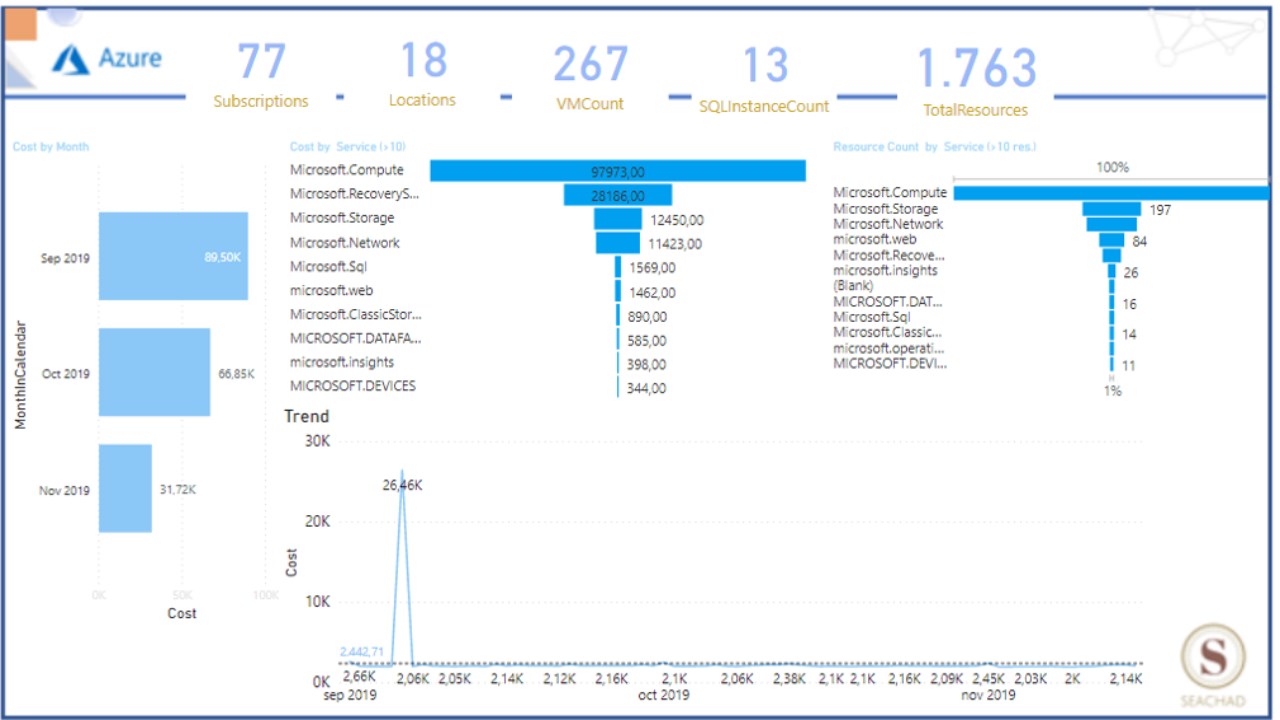
Task: Select the Sep 2019 cost bar
Action: tap(173, 256)
